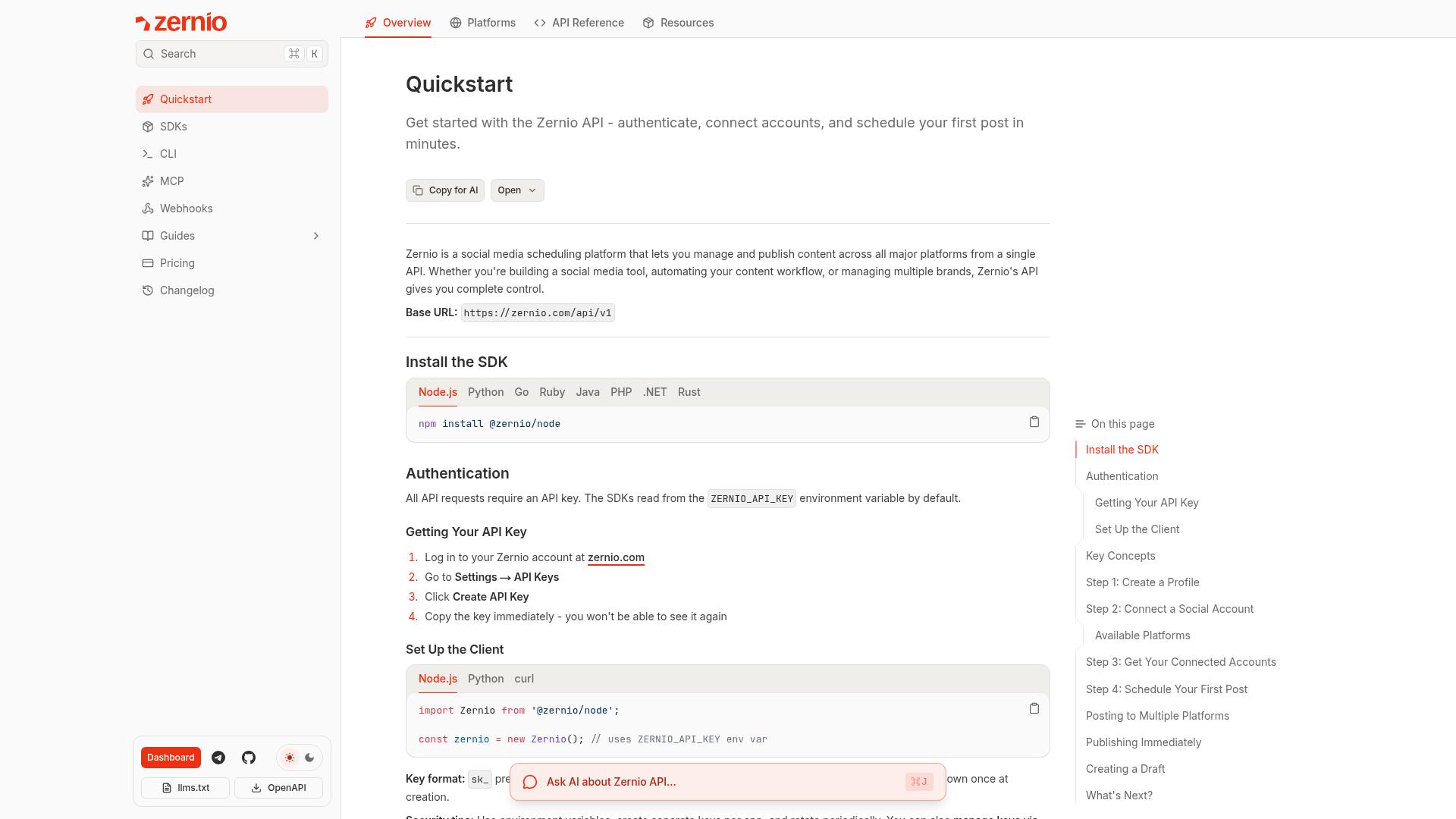Open the Changelog page in sidebar

pyautogui.click(x=232, y=290)
